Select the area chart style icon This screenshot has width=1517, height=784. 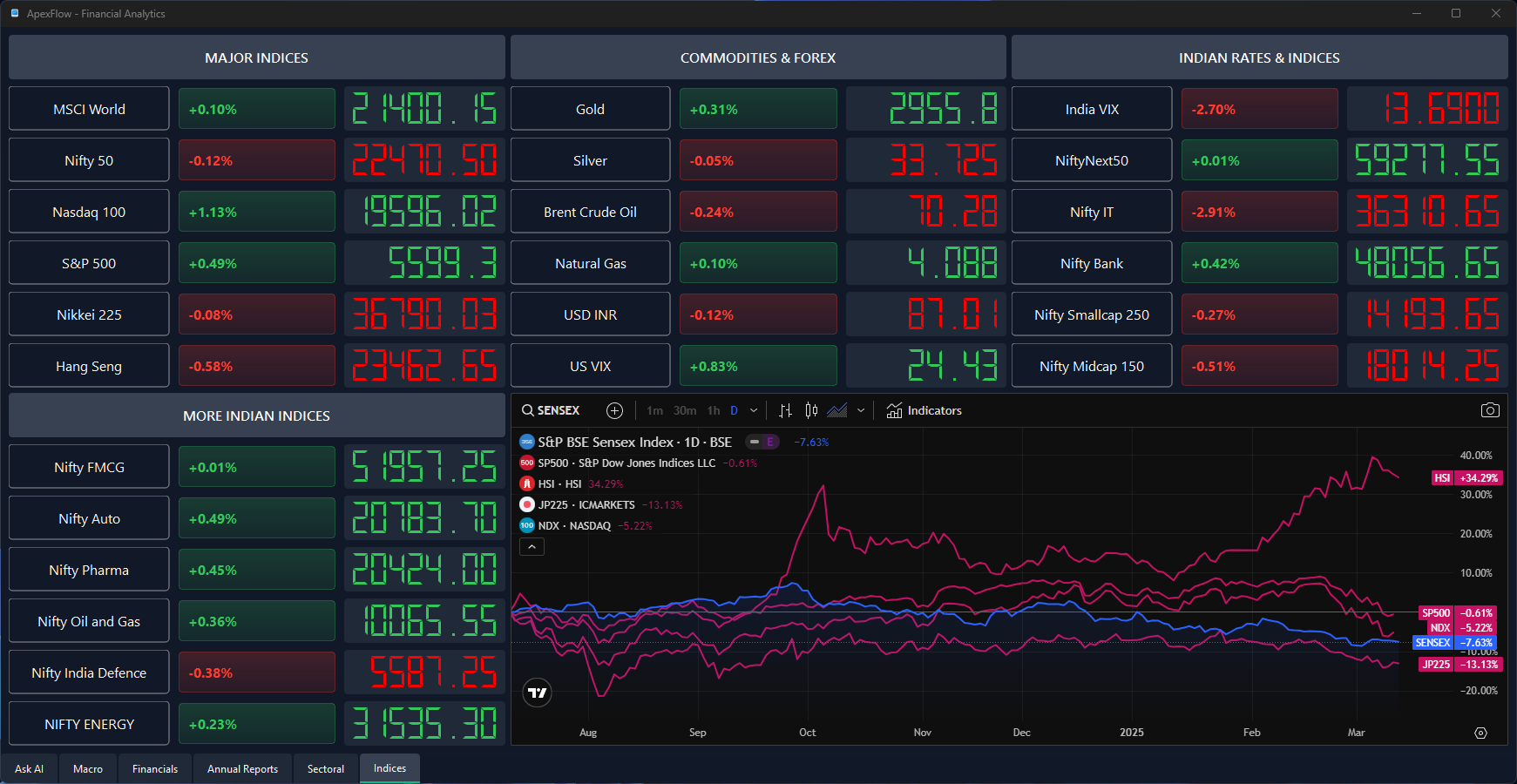coord(837,410)
